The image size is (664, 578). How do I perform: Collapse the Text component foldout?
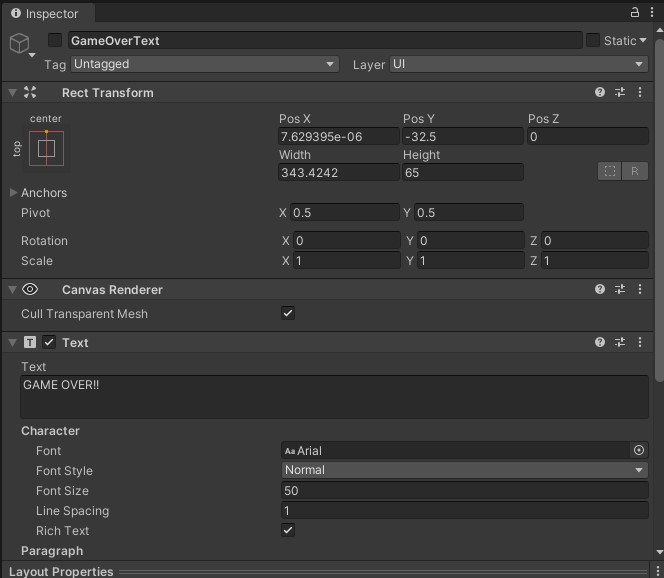point(13,342)
